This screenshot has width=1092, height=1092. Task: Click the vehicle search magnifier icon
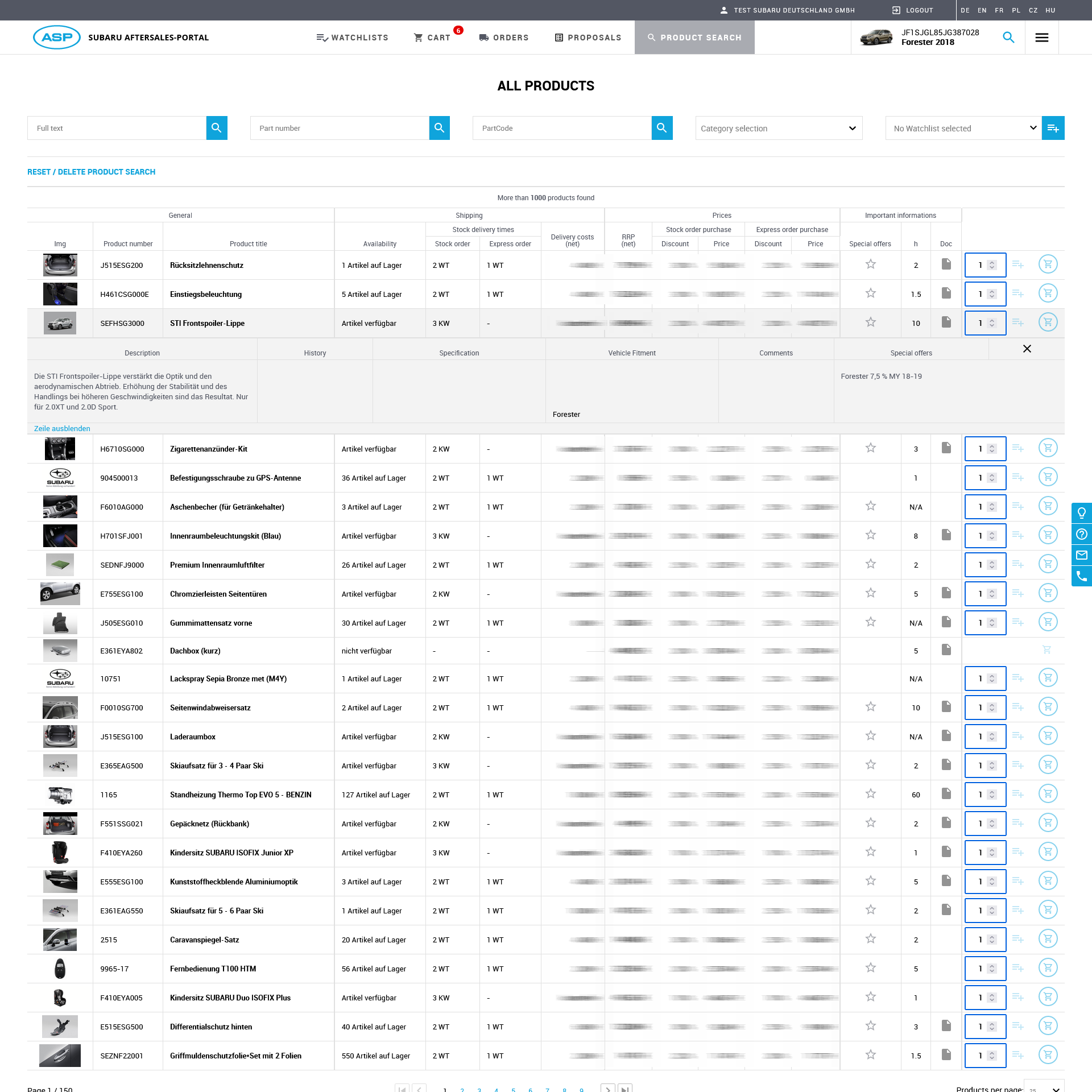coord(1008,38)
